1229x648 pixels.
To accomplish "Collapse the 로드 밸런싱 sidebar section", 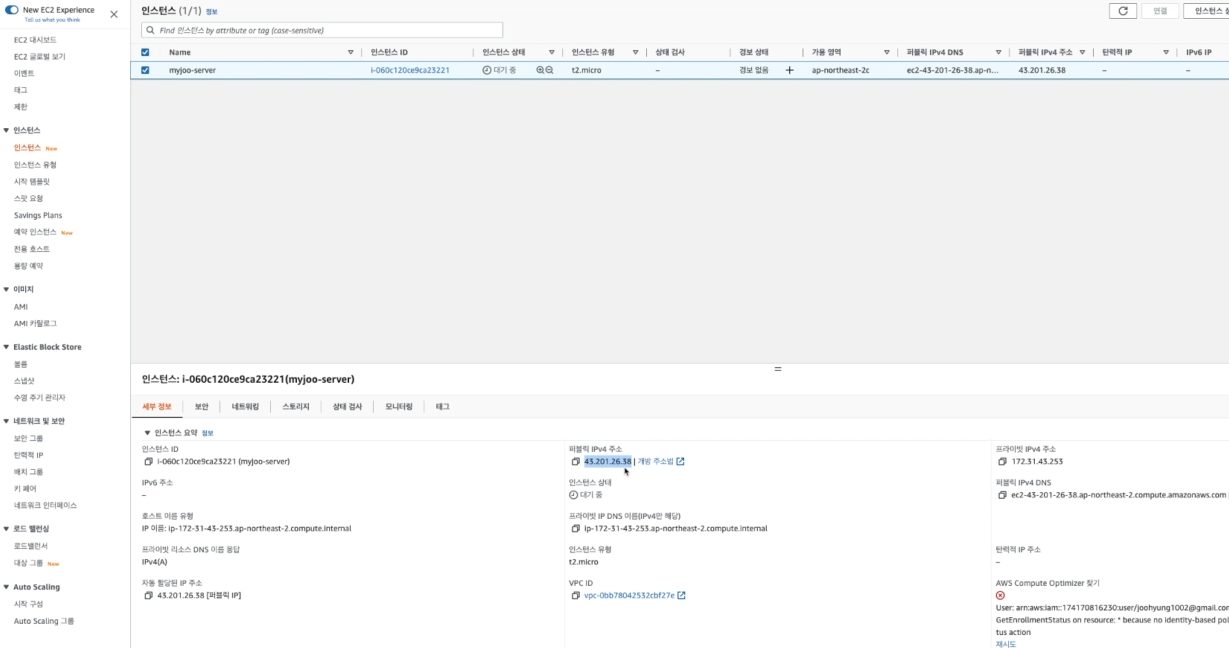I will 6,529.
